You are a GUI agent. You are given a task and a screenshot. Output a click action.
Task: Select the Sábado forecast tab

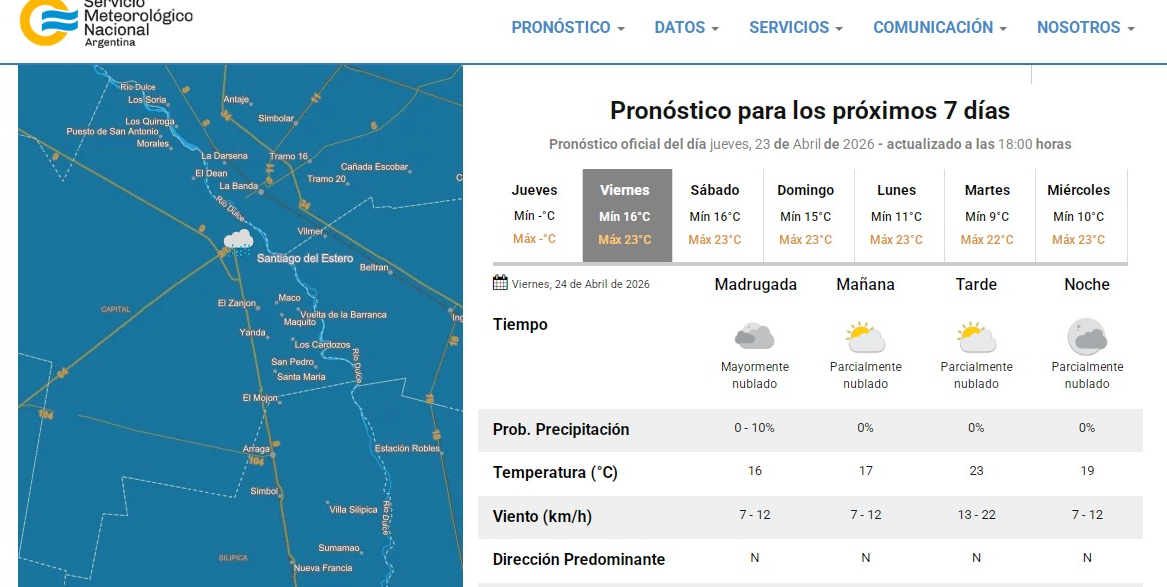715,215
